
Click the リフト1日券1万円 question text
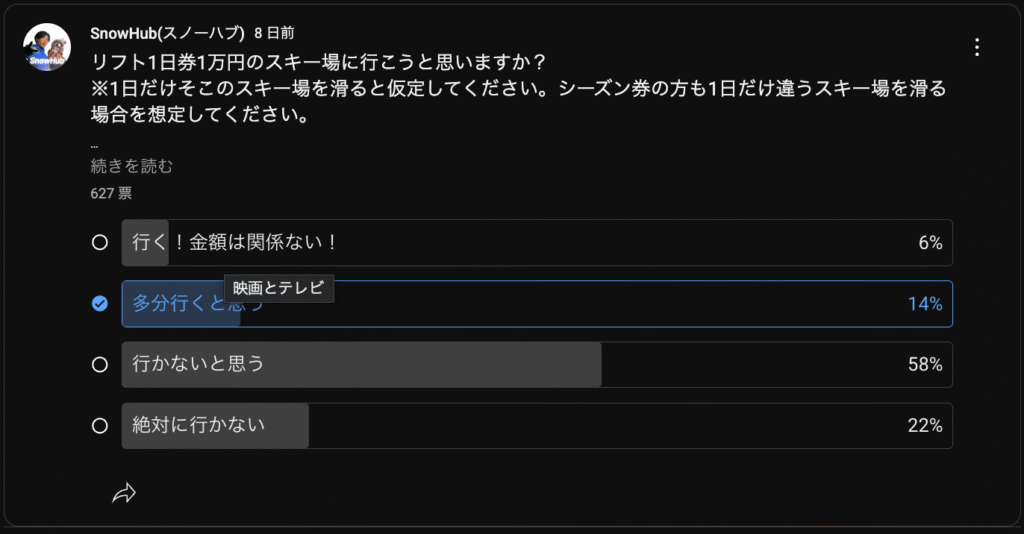pyautogui.click(x=320, y=62)
